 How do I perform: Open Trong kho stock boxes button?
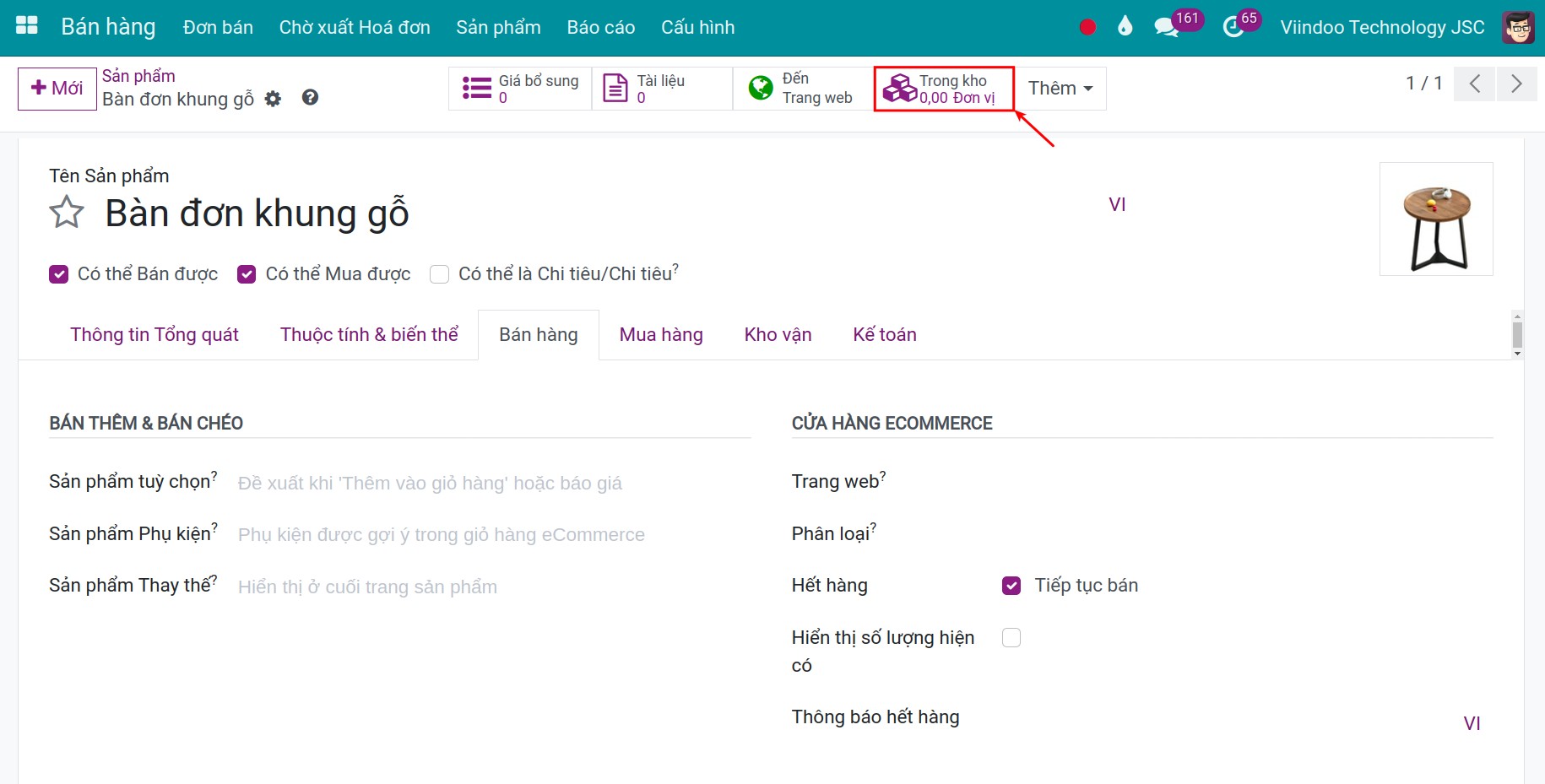[x=944, y=89]
